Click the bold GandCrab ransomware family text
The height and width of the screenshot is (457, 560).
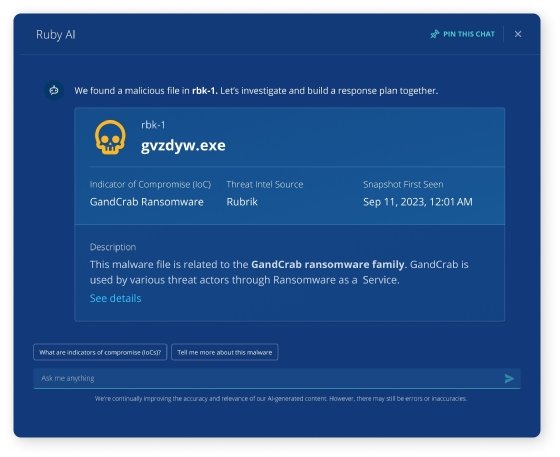coord(328,265)
